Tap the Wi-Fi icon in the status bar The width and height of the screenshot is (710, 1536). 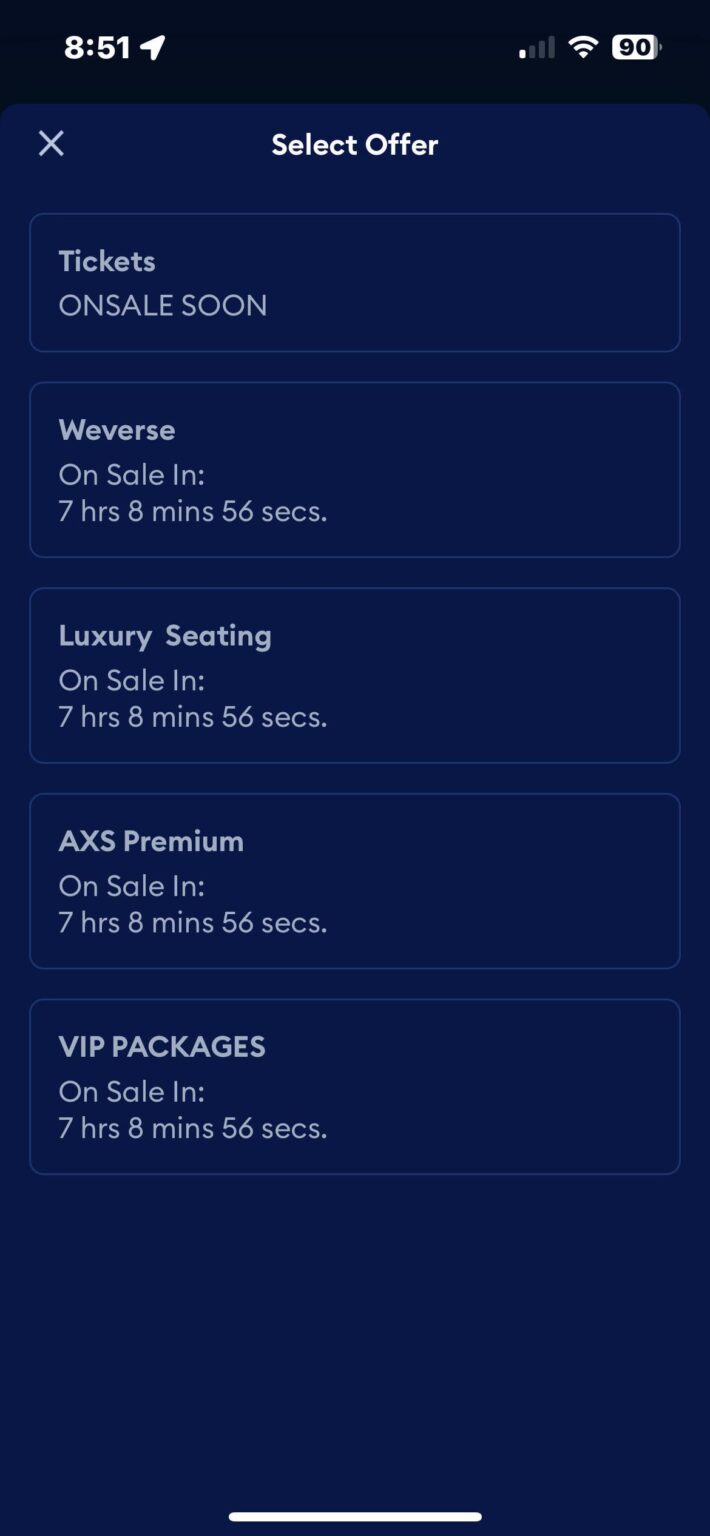pyautogui.click(x=584, y=45)
